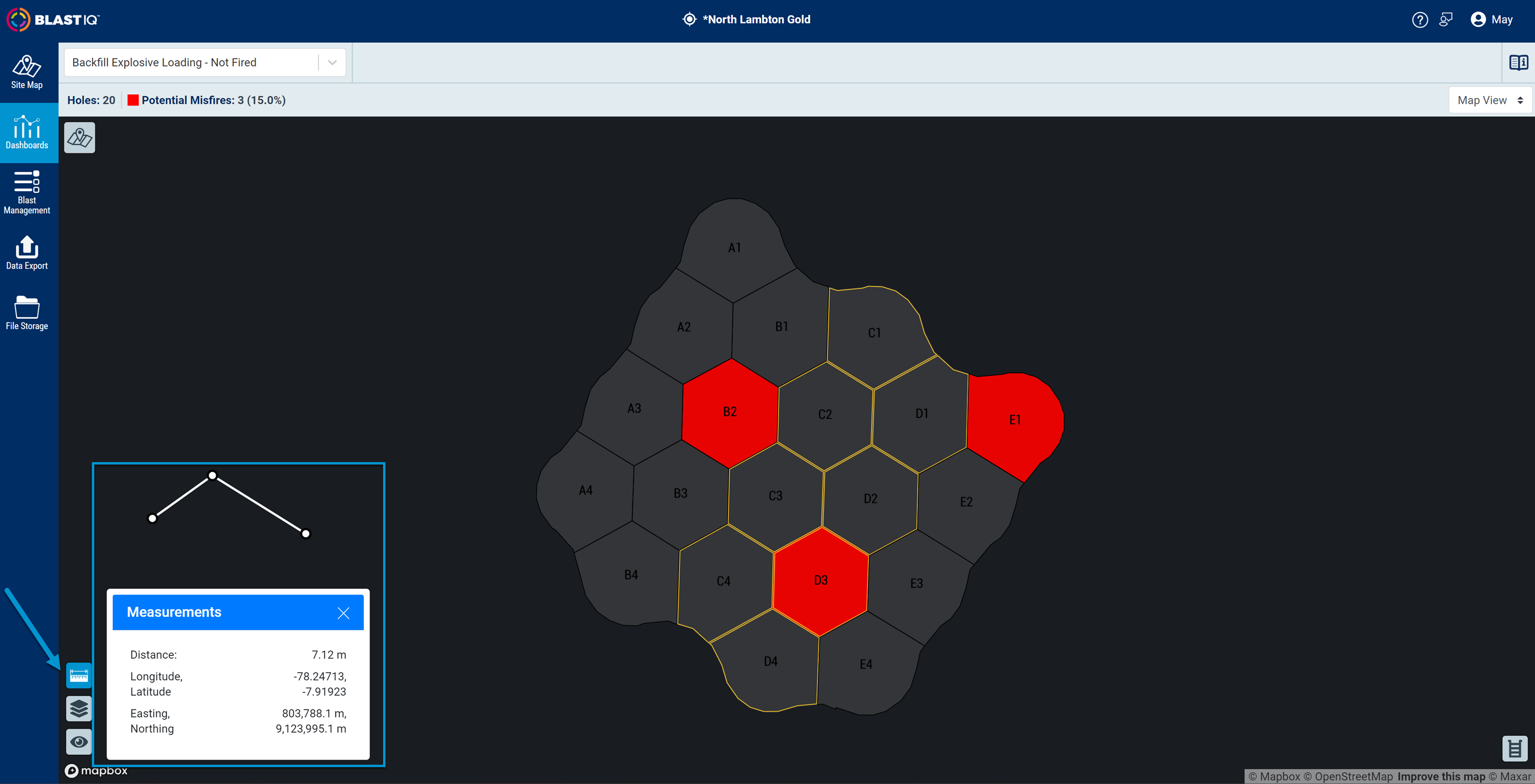Open Data Export from sidebar
This screenshot has height=784, width=1535.
27,253
